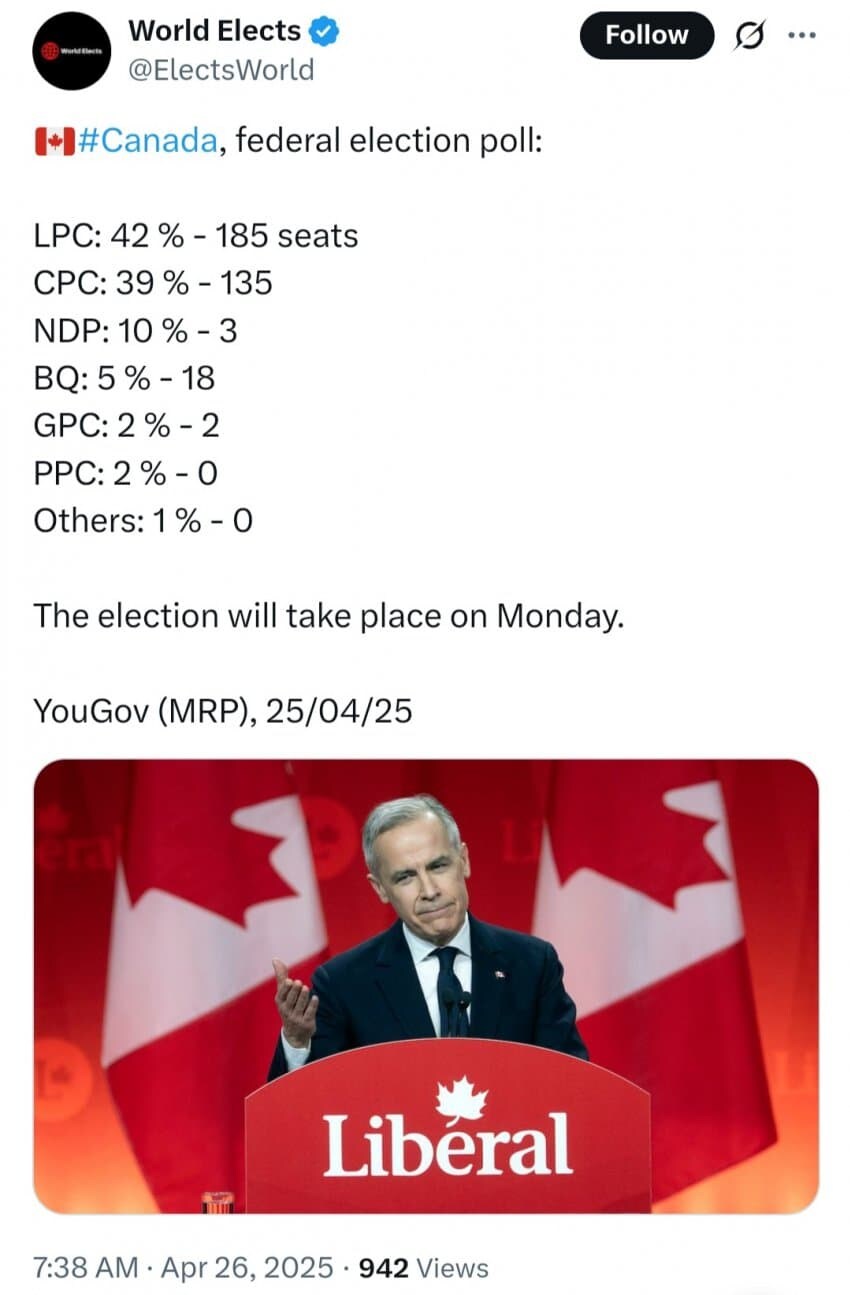Click the YouGov (MRP) source line
Image resolution: width=850 pixels, height=1295 pixels.
click(222, 710)
